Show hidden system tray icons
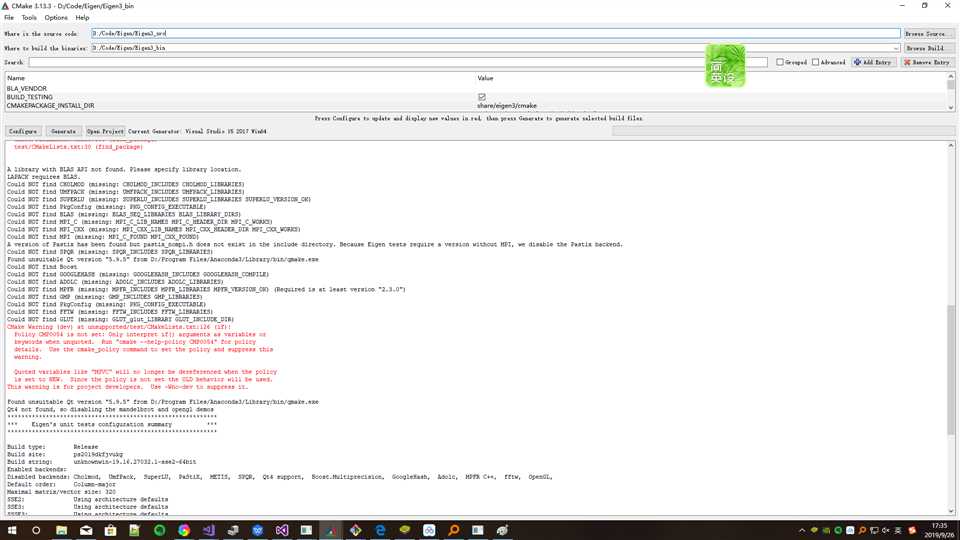The width and height of the screenshot is (960, 540). coord(802,530)
